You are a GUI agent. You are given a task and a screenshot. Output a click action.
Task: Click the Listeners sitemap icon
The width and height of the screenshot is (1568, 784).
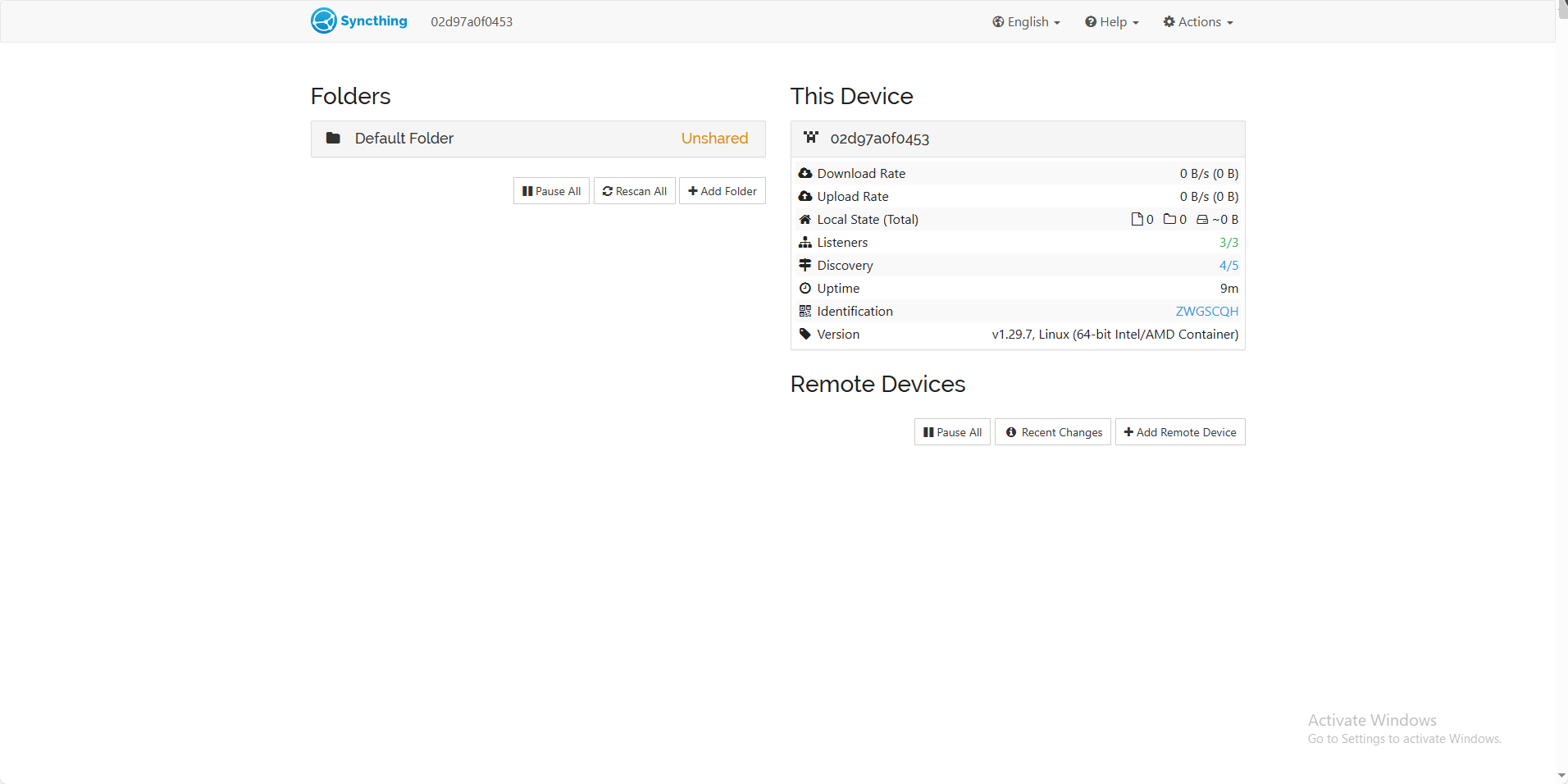805,242
